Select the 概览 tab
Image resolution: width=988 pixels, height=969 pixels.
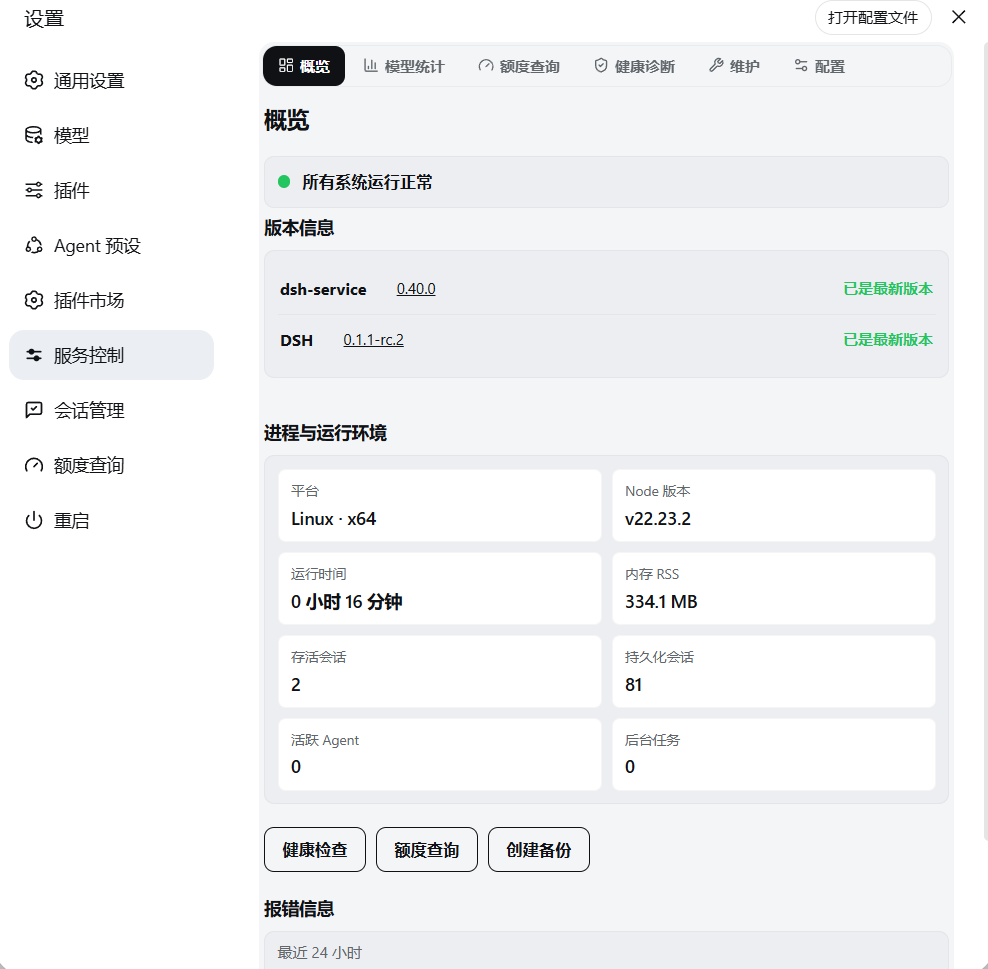pyautogui.click(x=304, y=66)
